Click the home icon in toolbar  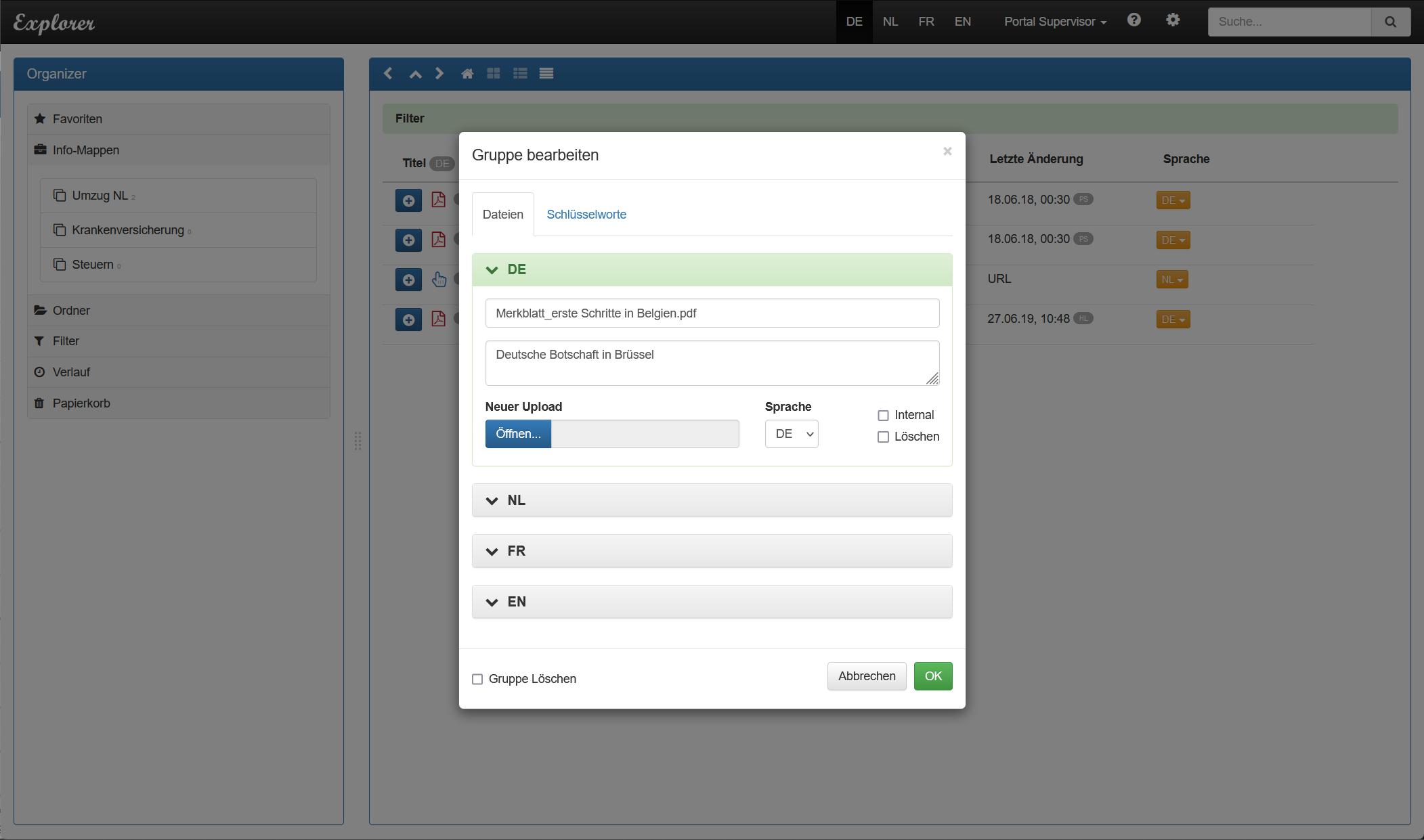tap(467, 74)
